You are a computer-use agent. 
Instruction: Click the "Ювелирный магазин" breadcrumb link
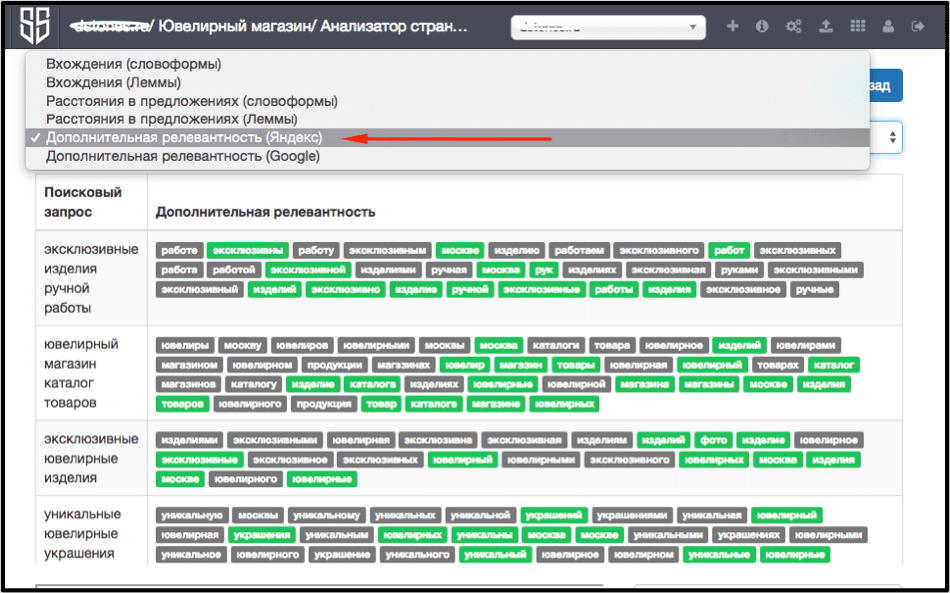click(x=231, y=27)
